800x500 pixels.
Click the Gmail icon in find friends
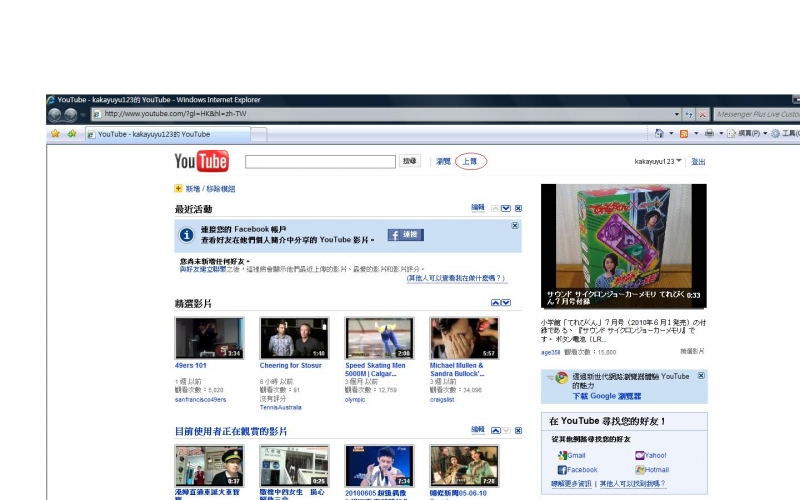click(x=563, y=456)
